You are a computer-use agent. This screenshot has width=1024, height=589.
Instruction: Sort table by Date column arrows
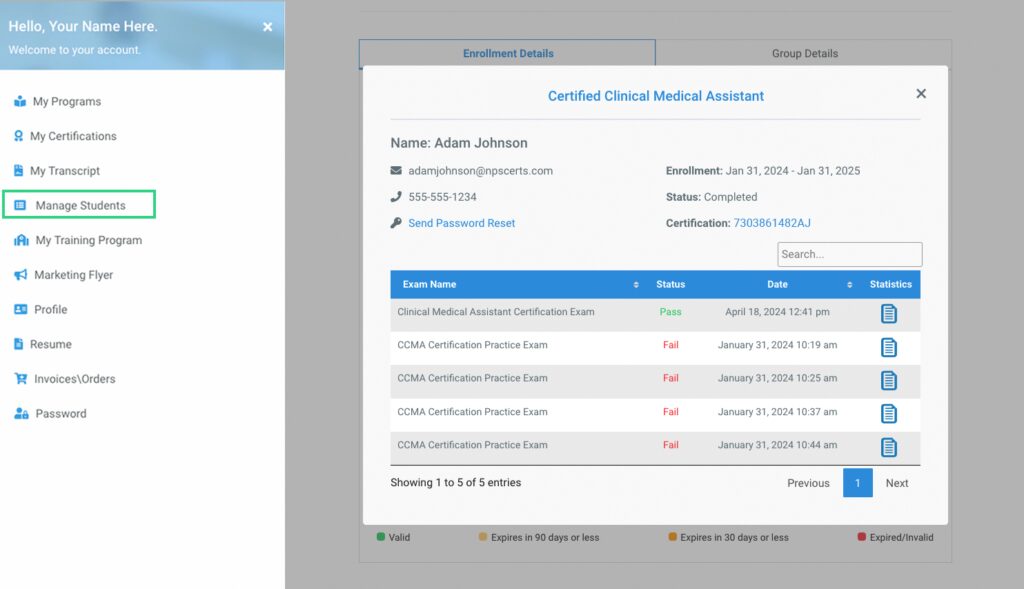[849, 285]
